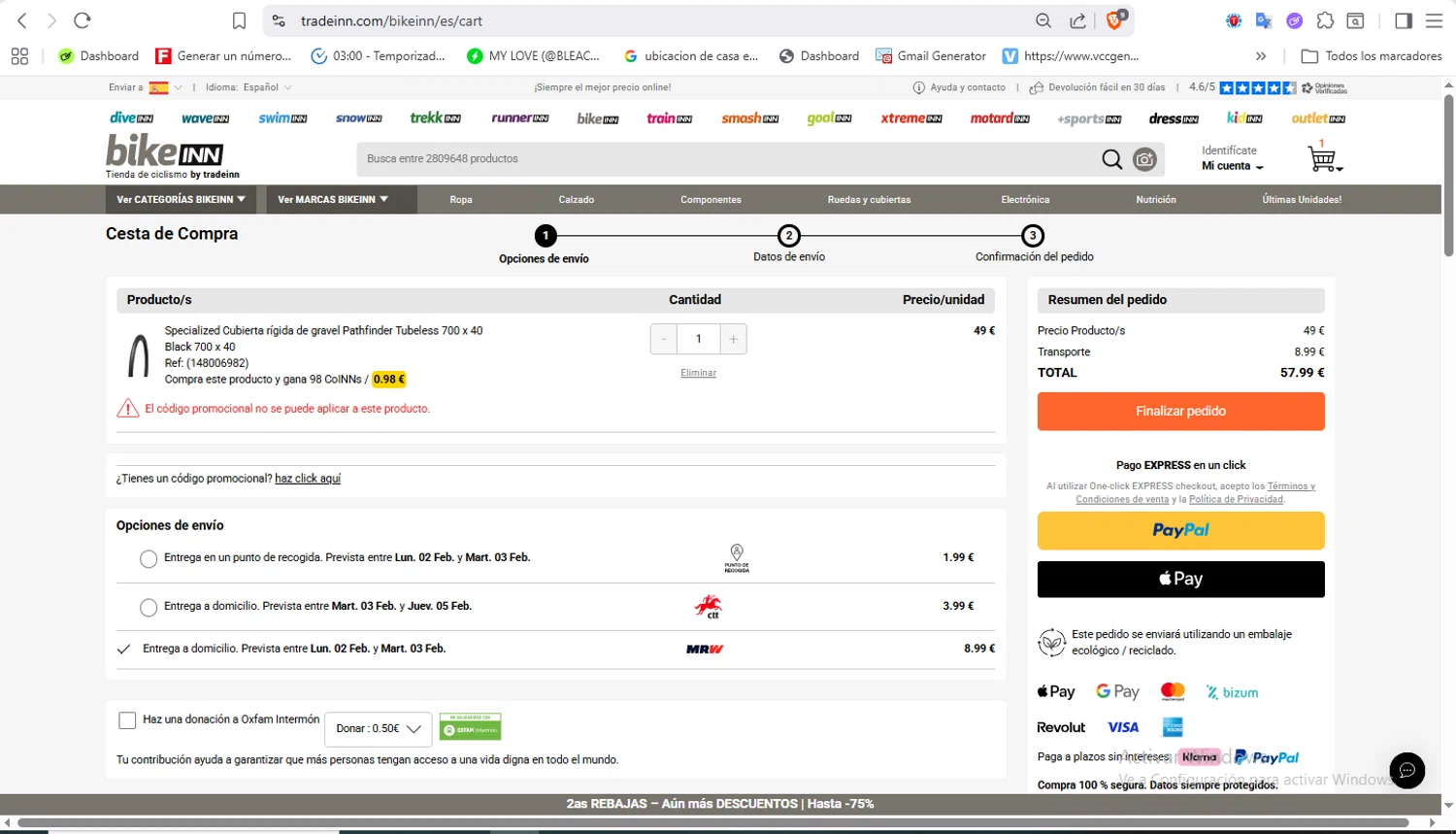
Task: Click the outletinn store logo
Action: click(x=1318, y=118)
